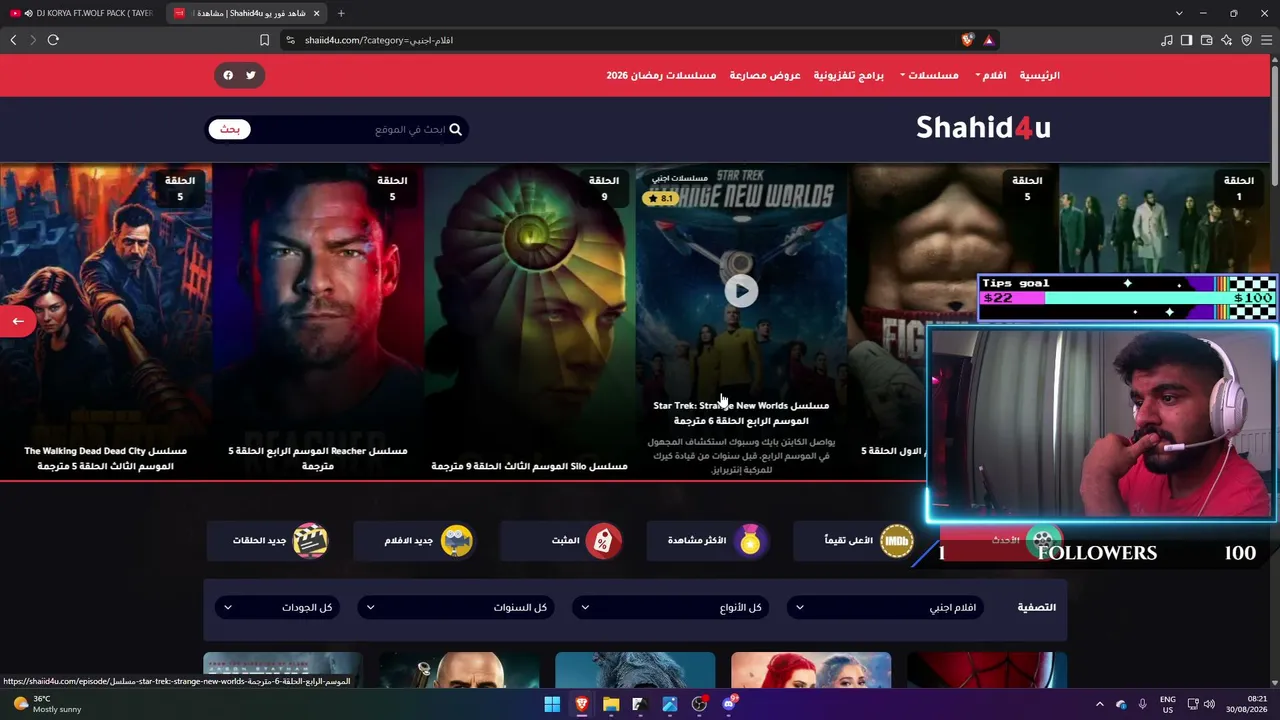This screenshot has width=1280, height=720.
Task: View site information icon in address bar
Action: tap(290, 40)
